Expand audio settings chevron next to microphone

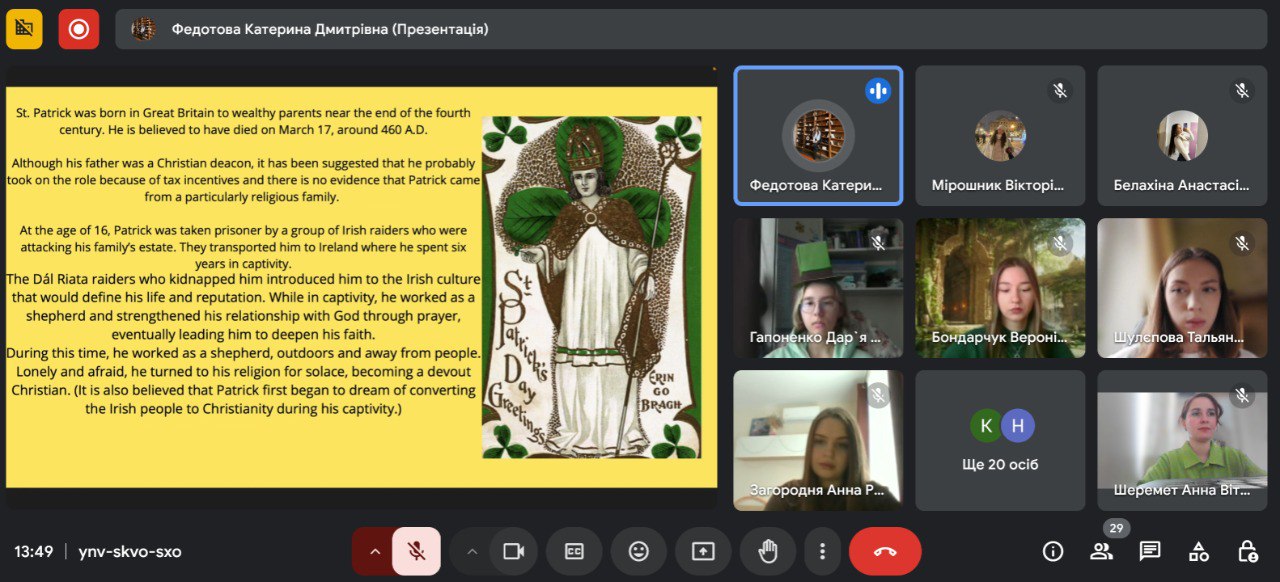(x=374, y=551)
